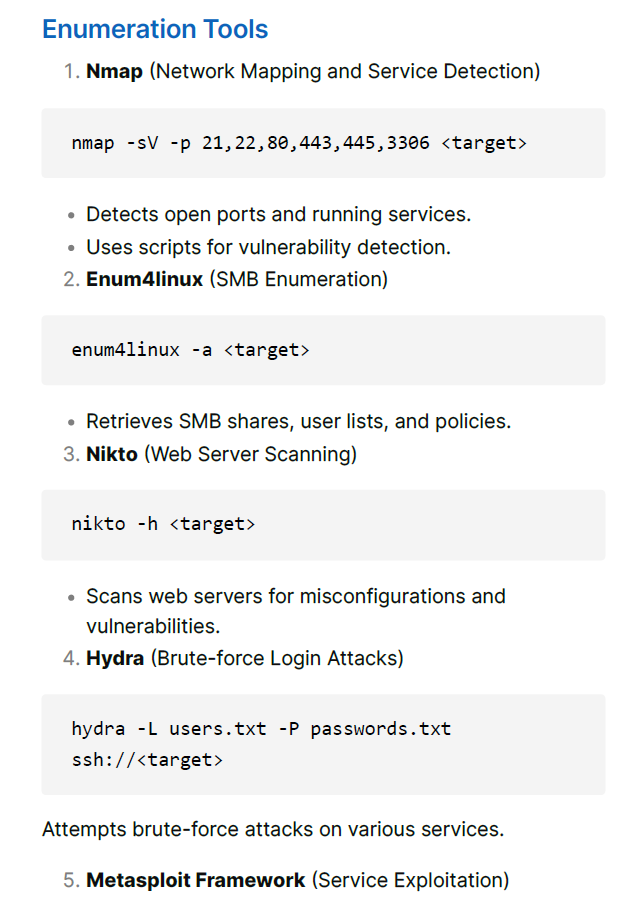Click the Enumeration Tools heading
This screenshot has width=641, height=915.
point(155,29)
